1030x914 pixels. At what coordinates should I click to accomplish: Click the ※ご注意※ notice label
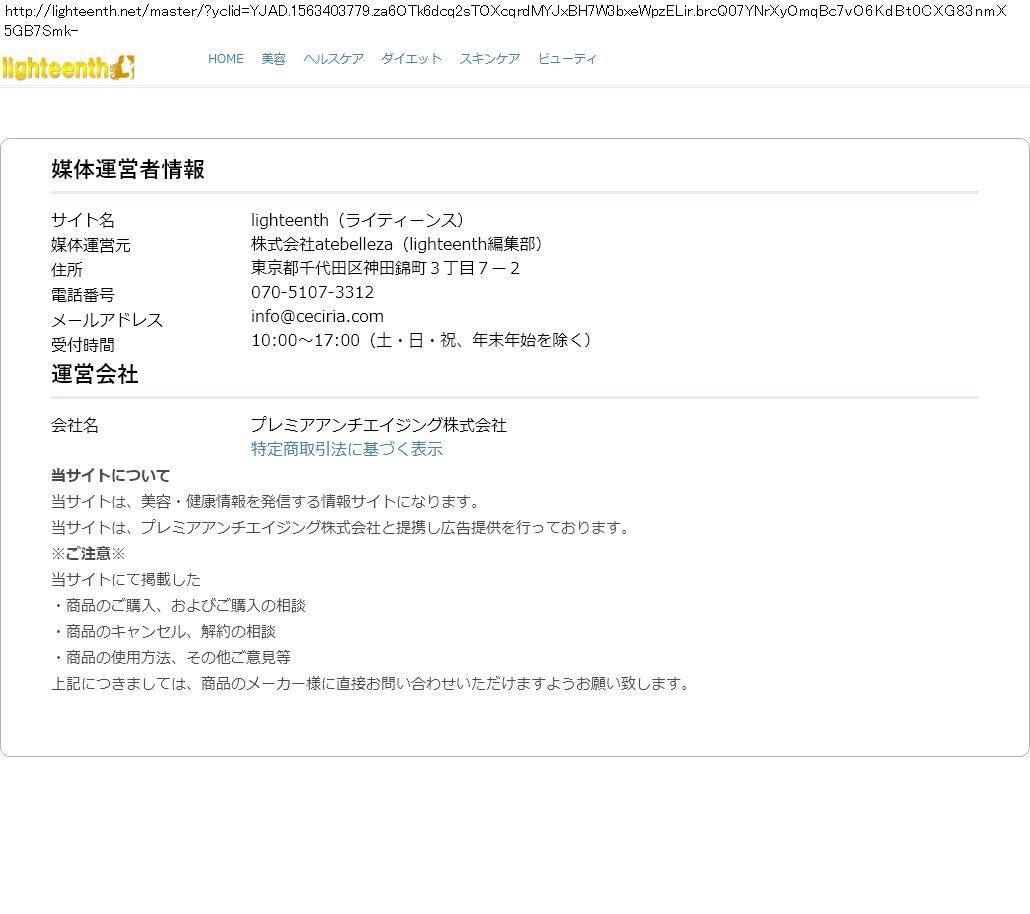[88, 553]
